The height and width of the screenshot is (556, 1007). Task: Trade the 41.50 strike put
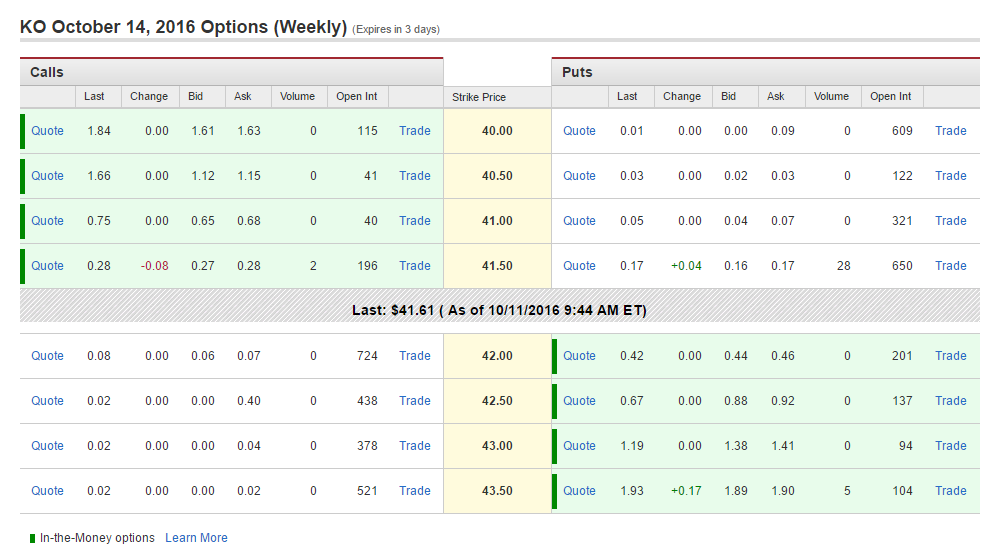950,266
